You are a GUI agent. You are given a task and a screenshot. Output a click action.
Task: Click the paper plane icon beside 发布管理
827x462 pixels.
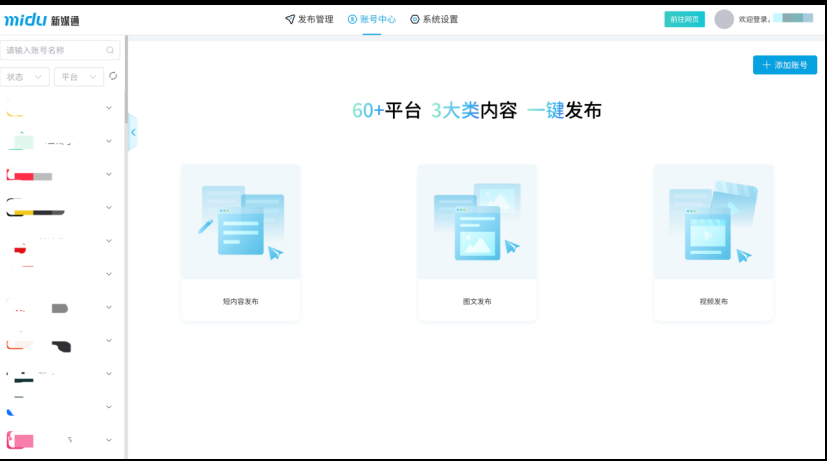290,19
